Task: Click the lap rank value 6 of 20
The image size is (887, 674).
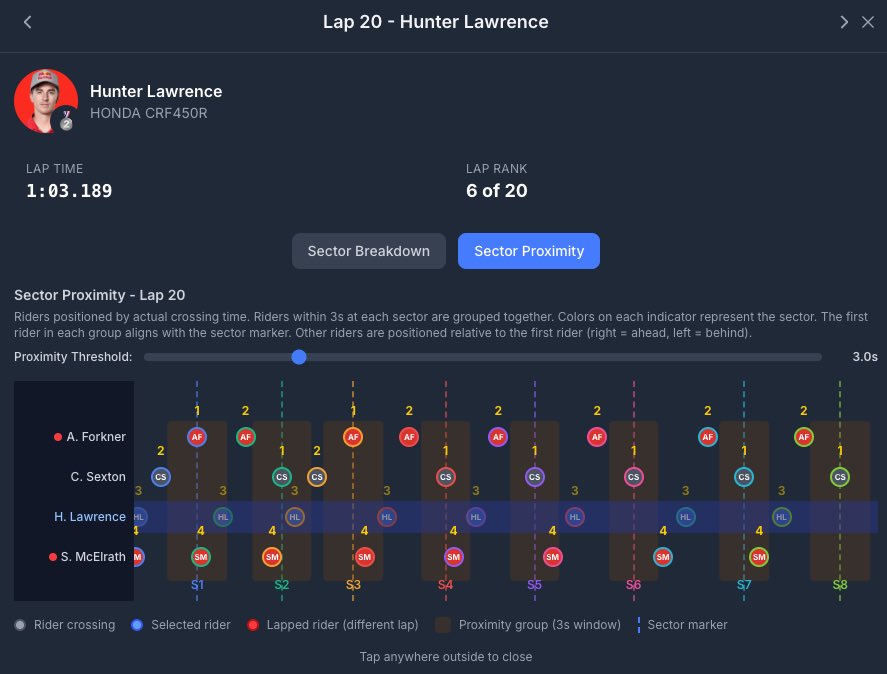Action: point(497,191)
